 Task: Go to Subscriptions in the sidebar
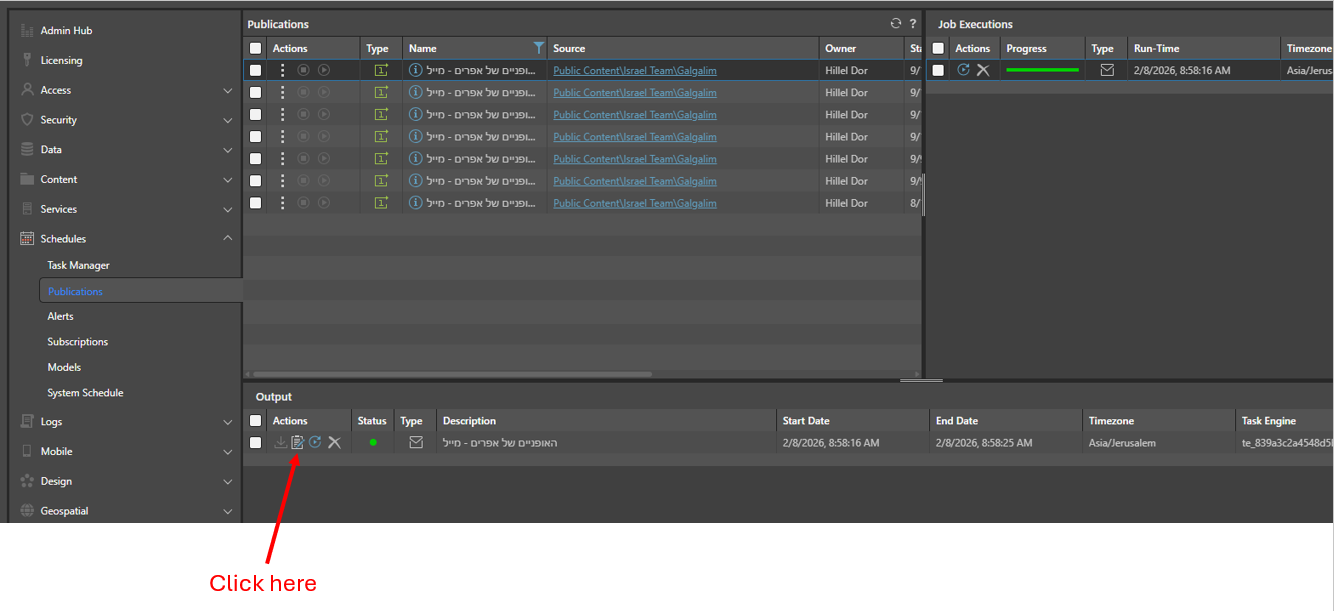pos(77,341)
